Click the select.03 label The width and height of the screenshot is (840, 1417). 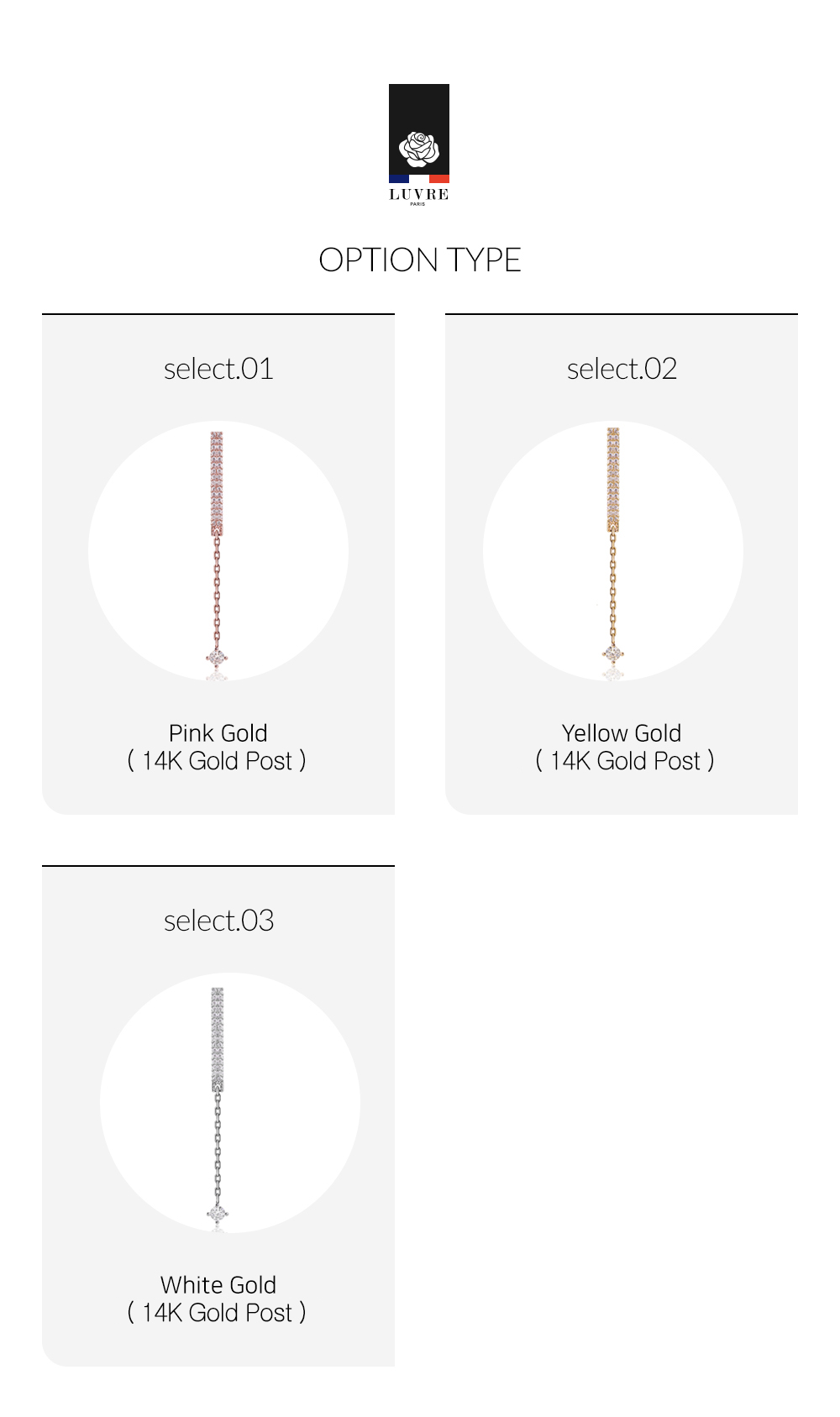tap(218, 921)
